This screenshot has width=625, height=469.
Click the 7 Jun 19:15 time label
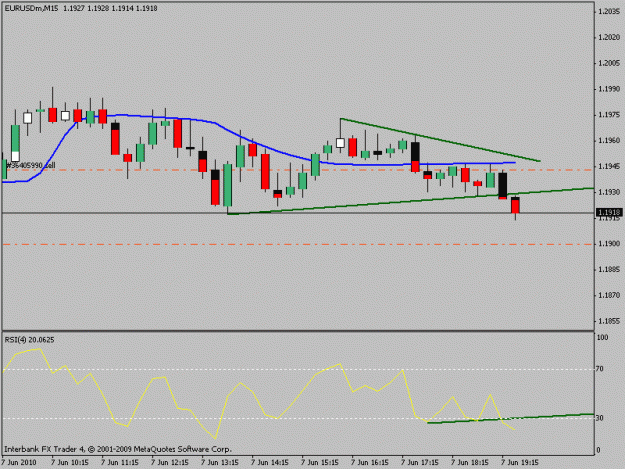click(520, 463)
